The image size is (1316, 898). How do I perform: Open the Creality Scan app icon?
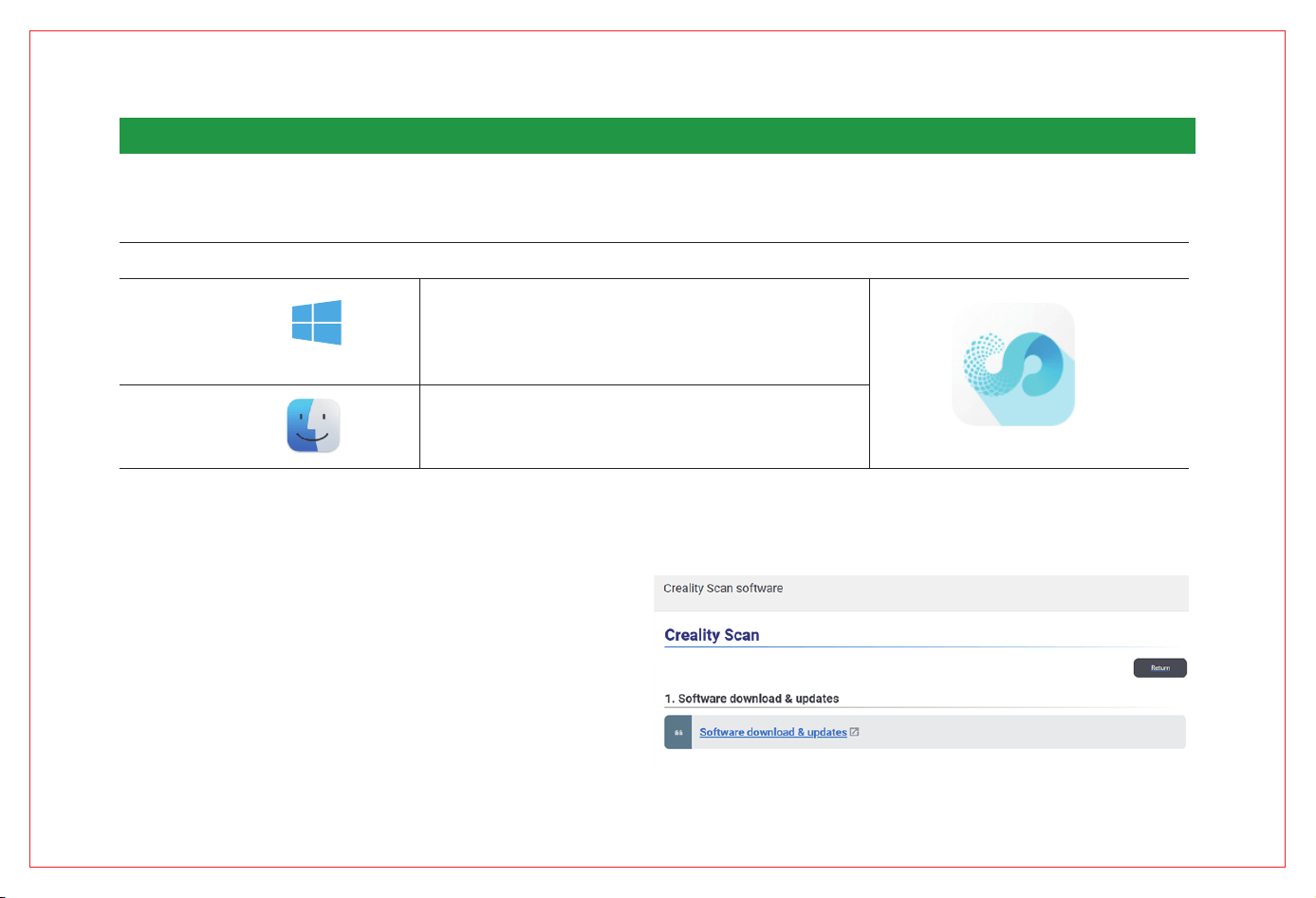[1013, 365]
